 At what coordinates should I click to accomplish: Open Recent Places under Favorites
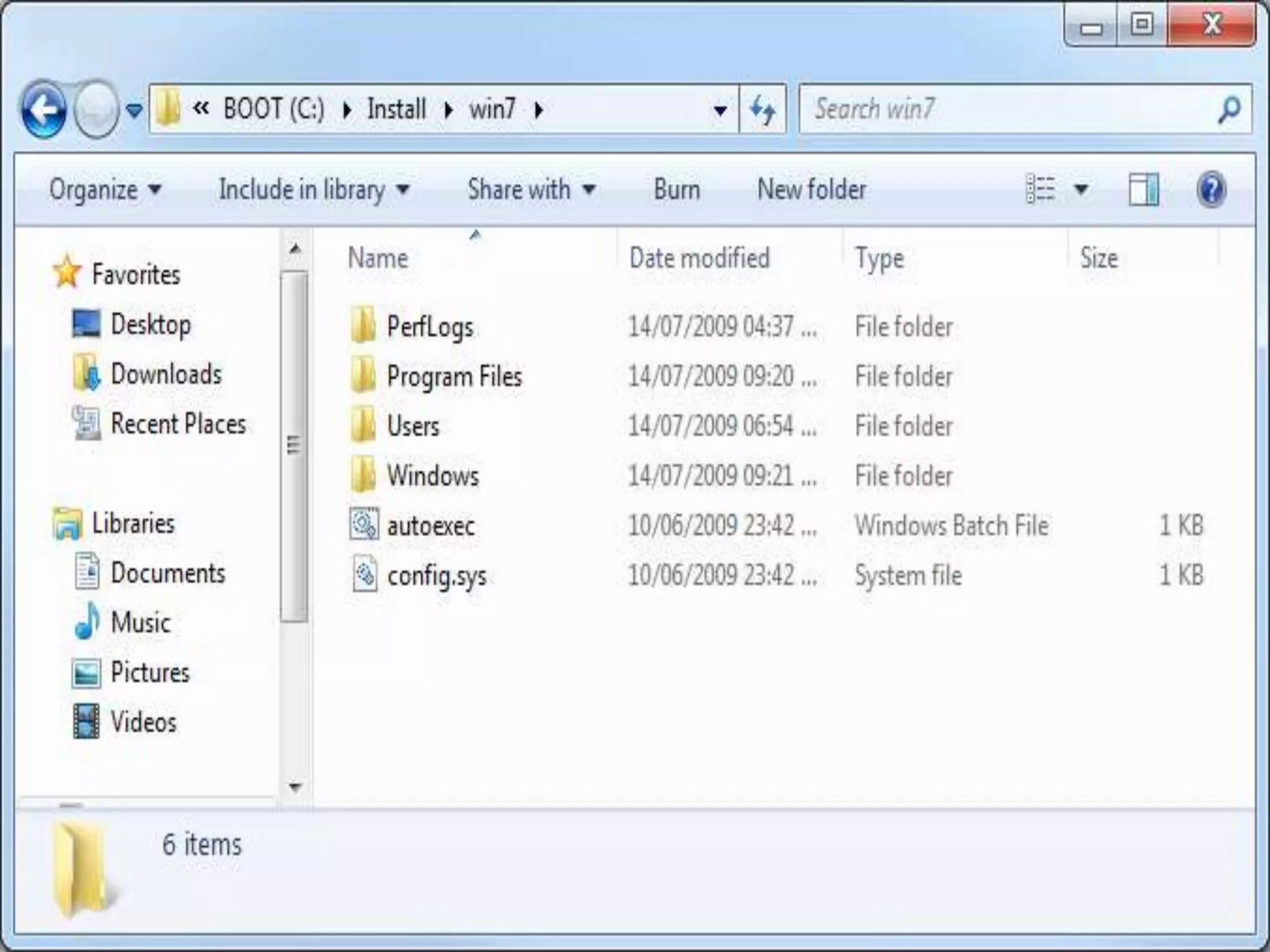pos(179,424)
